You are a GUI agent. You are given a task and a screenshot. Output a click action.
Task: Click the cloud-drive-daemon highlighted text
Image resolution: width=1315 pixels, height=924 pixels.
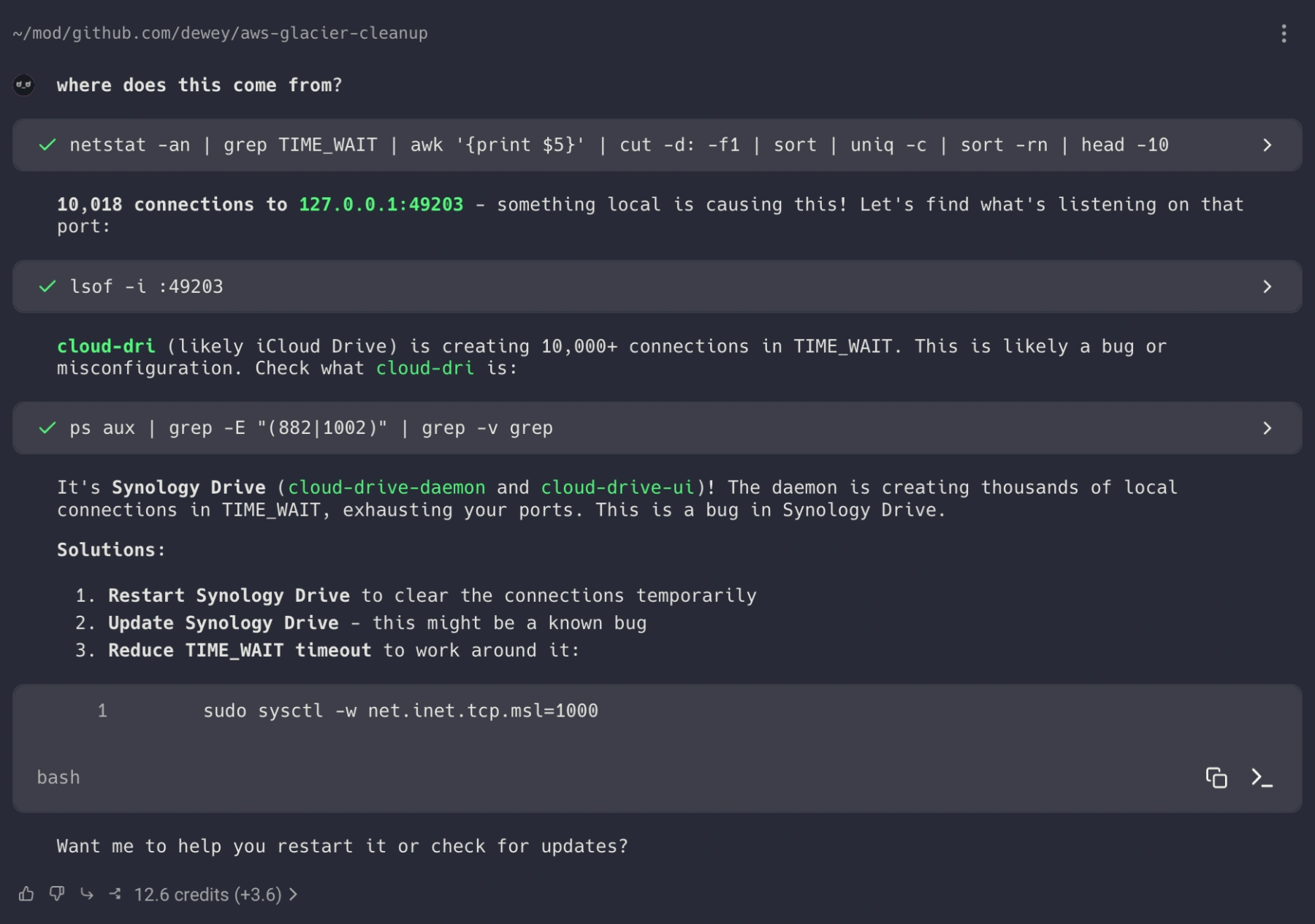point(386,488)
